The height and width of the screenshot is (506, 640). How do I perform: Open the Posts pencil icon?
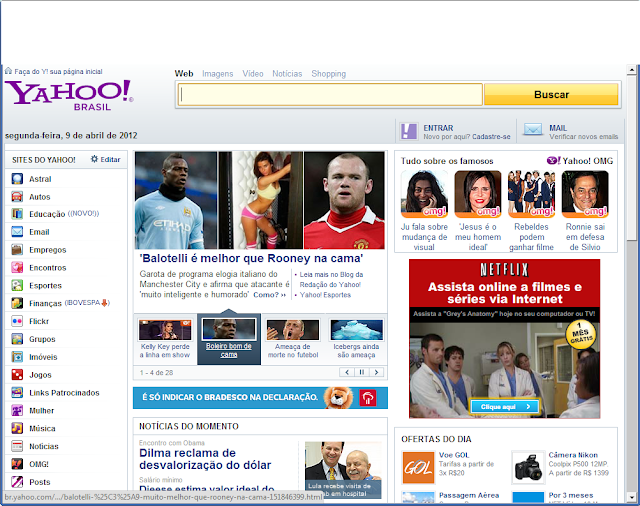pyautogui.click(x=17, y=482)
